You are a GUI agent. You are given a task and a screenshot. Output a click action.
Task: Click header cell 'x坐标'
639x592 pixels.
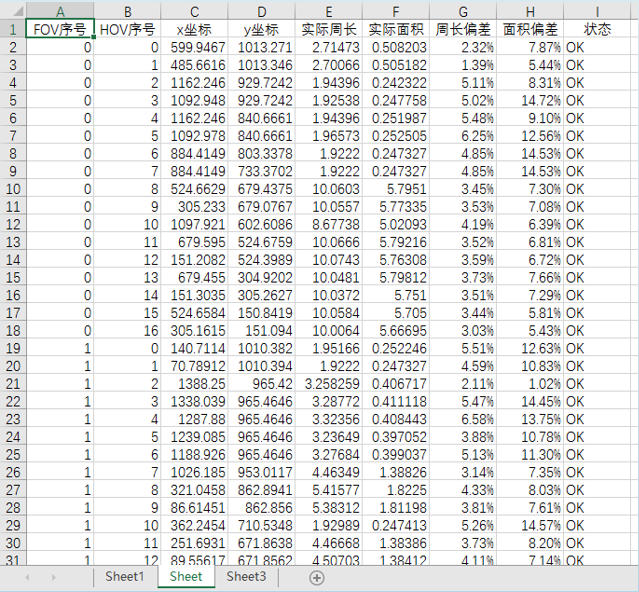[194, 29]
